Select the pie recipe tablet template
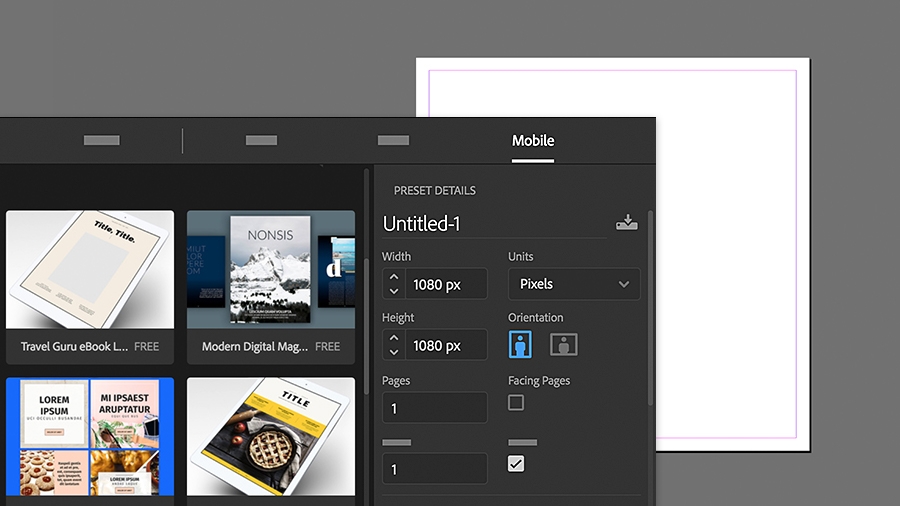 [x=271, y=437]
